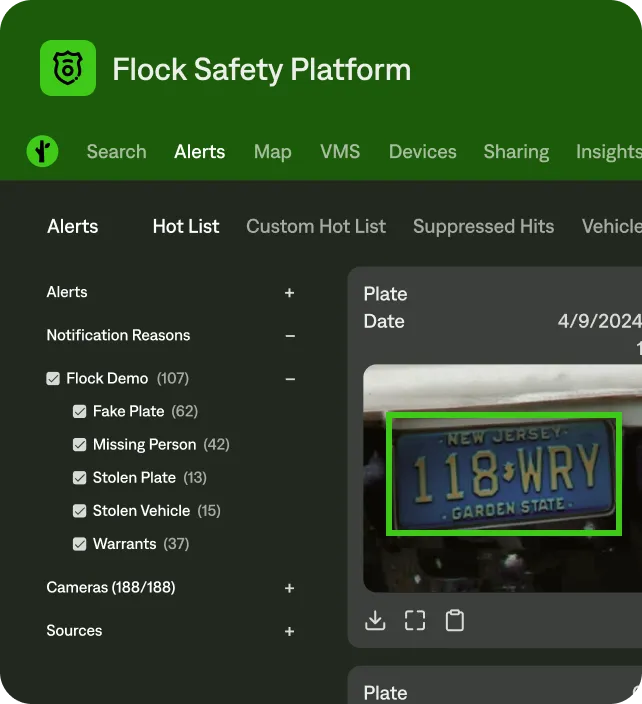Click the Sources label
The image size is (642, 704).
point(75,630)
